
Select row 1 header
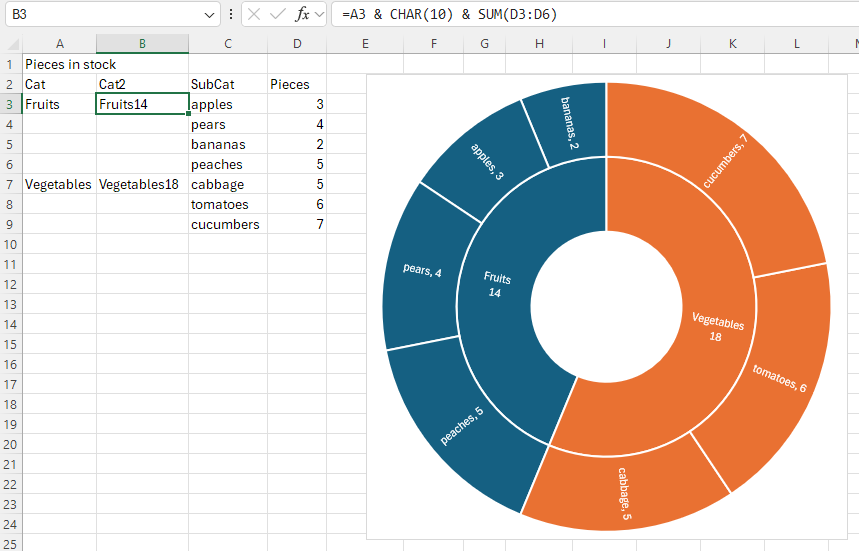pos(10,64)
